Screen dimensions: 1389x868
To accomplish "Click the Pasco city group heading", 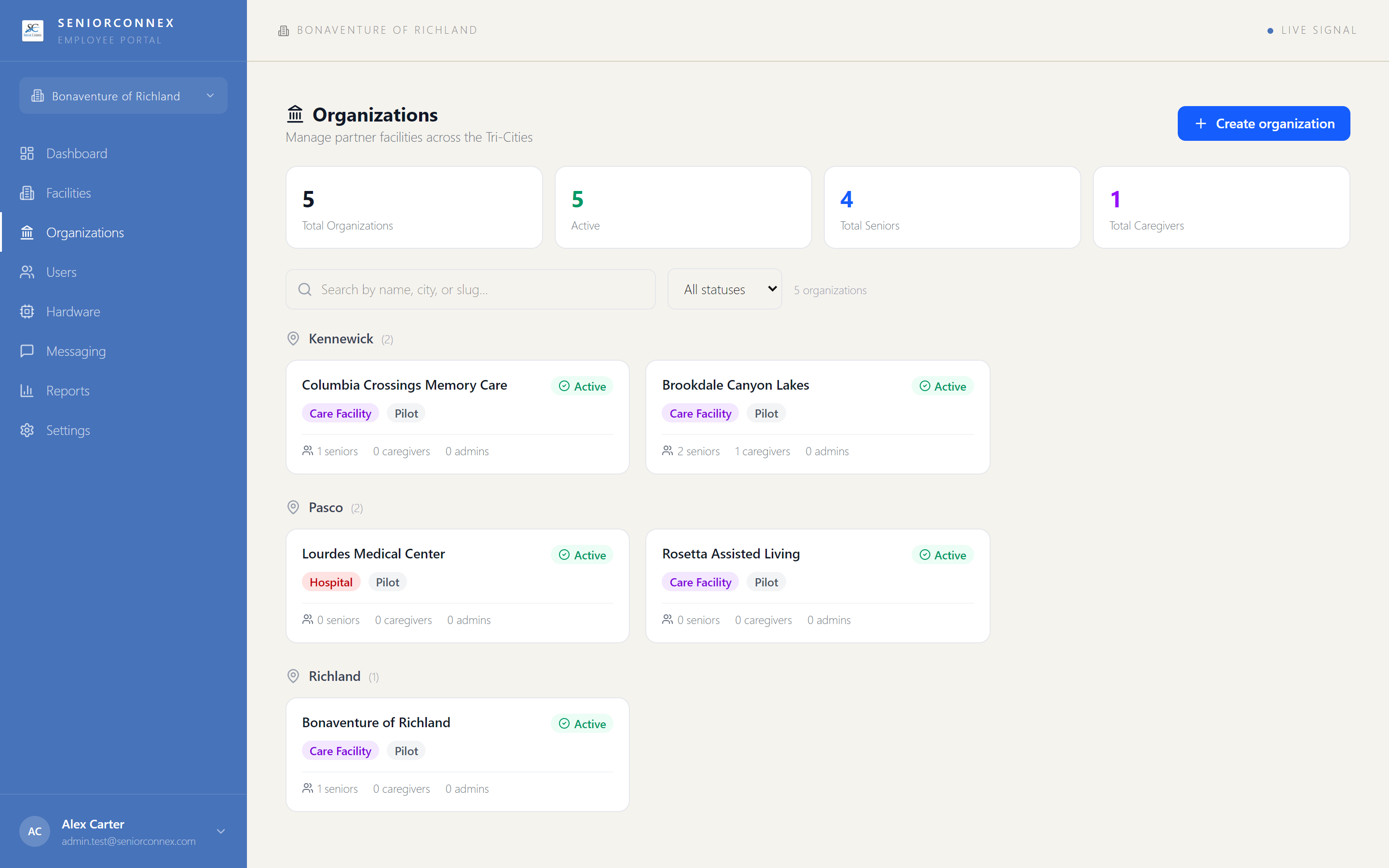I will 326,507.
